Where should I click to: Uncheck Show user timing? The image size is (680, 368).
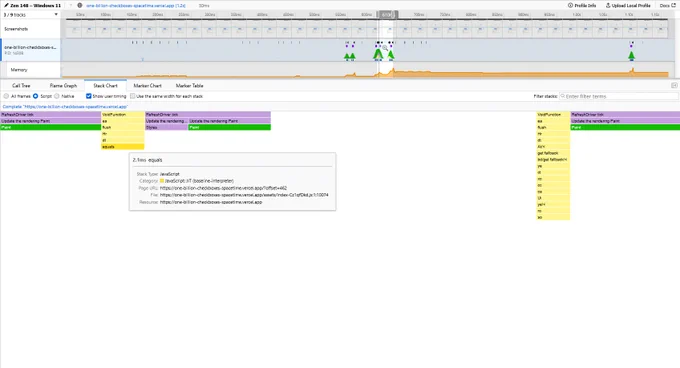tap(88, 96)
